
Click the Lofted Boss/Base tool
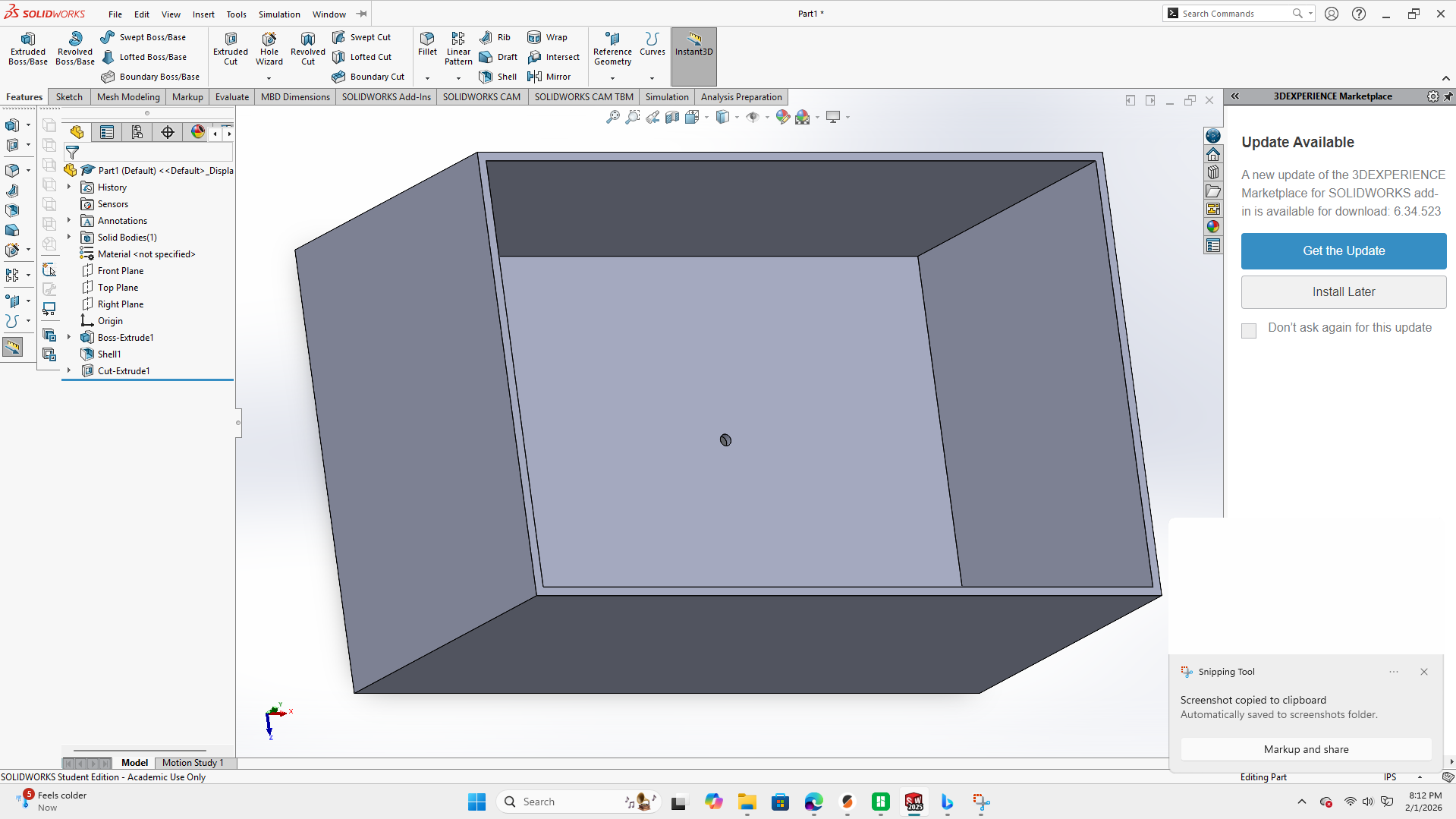(x=143, y=57)
